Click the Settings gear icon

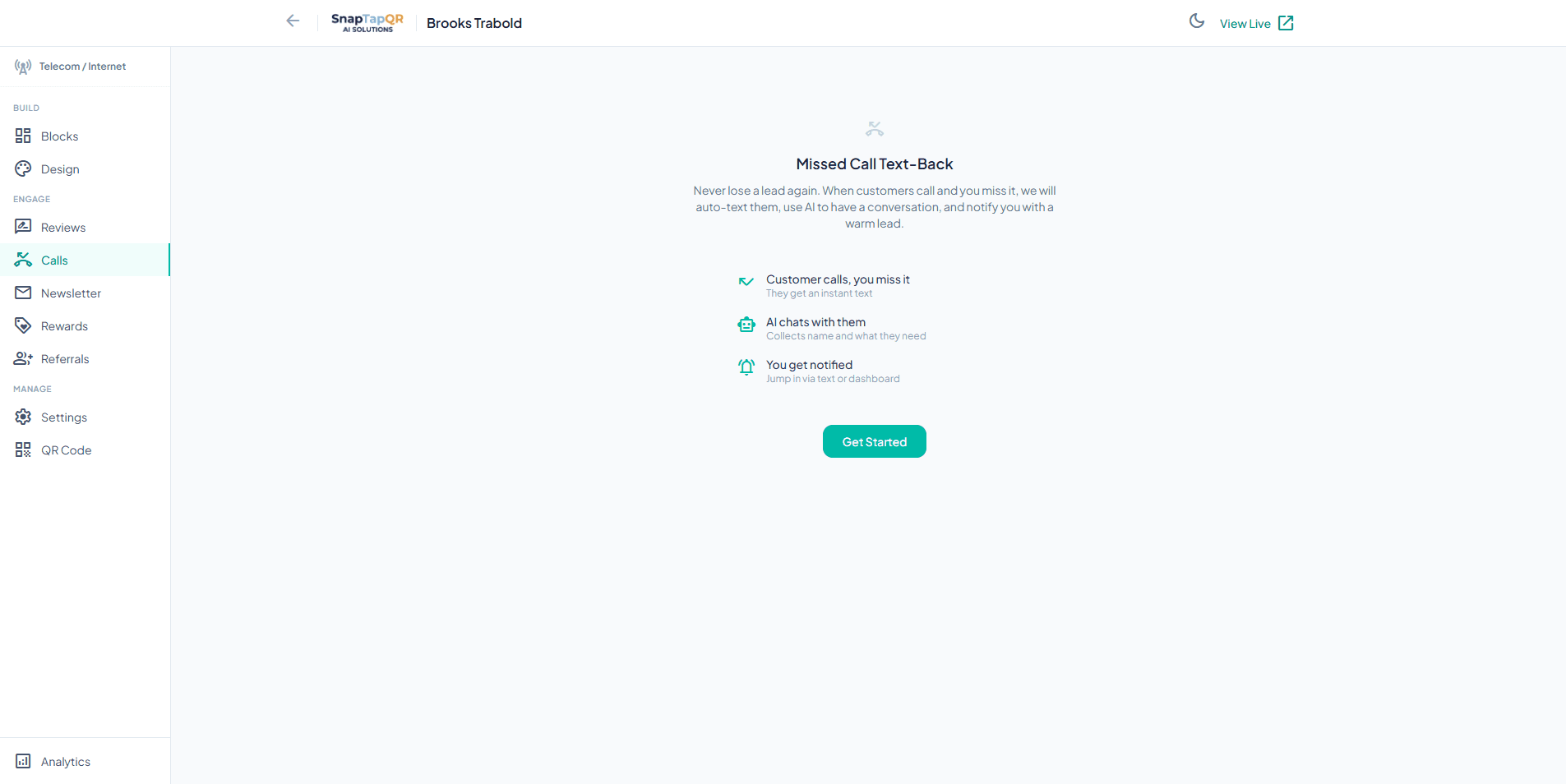click(23, 417)
